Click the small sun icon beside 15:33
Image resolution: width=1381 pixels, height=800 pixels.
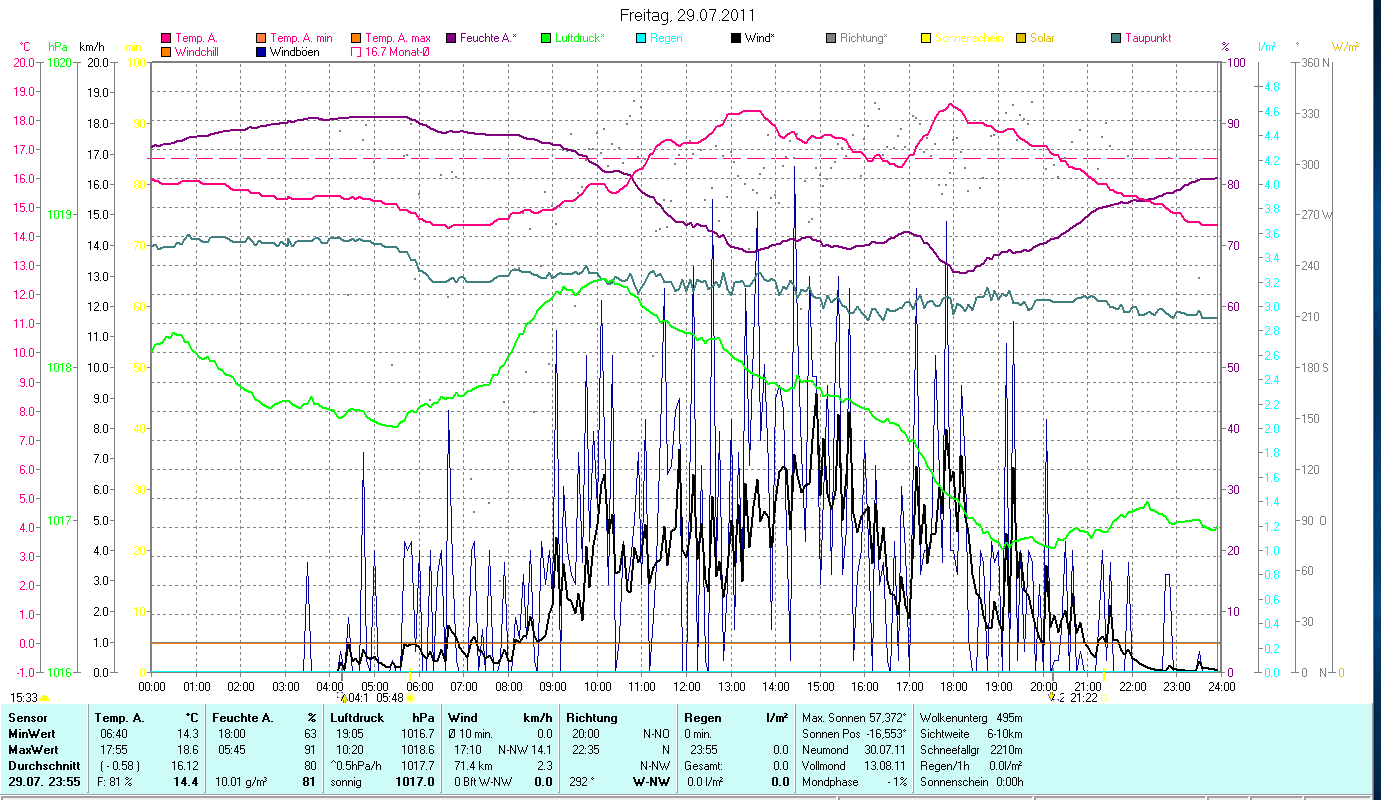point(44,698)
